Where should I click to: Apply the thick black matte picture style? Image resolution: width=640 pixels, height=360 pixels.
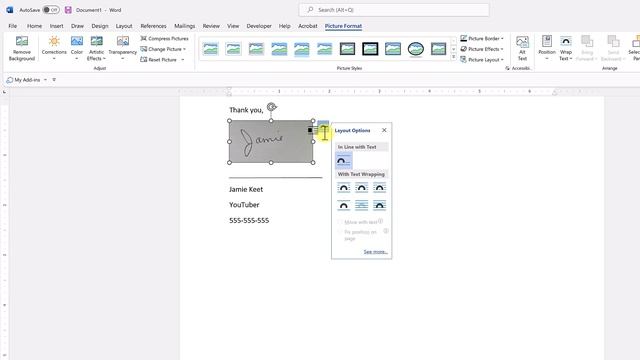(x=370, y=49)
